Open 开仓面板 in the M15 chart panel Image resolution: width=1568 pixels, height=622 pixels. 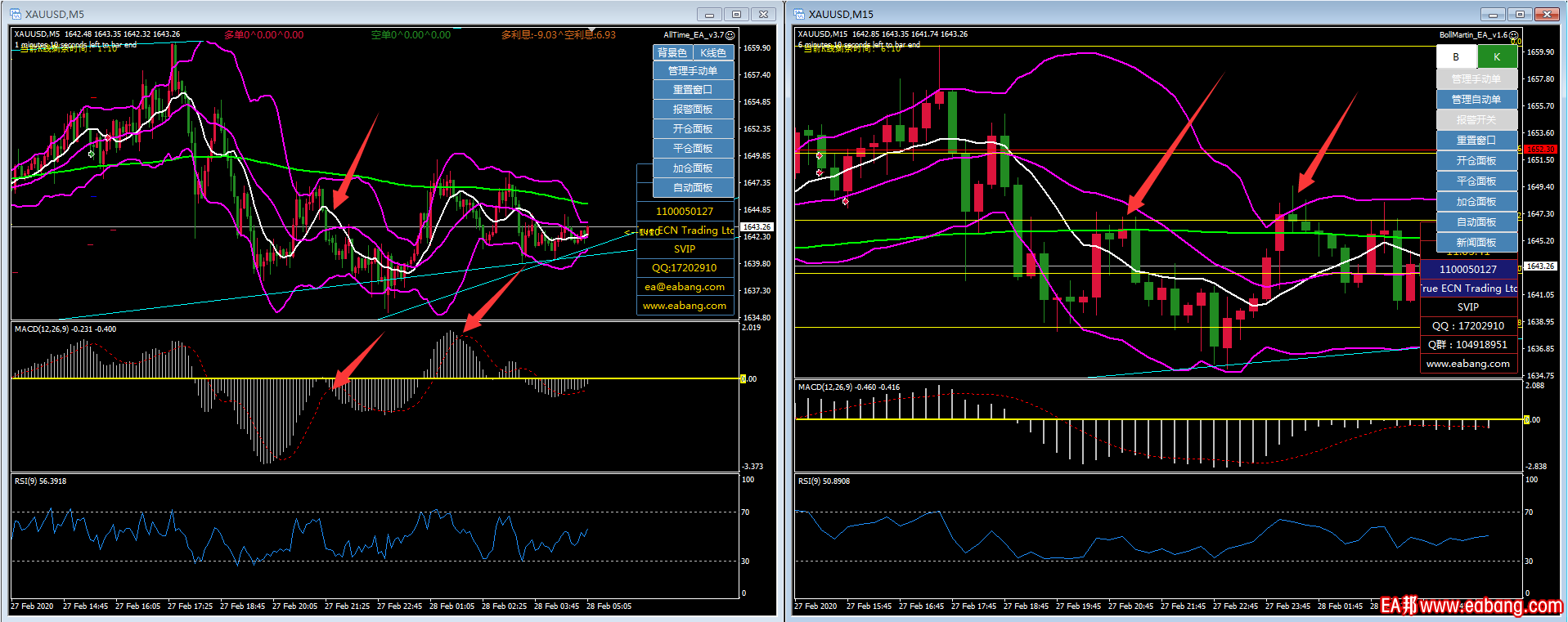[x=1476, y=161]
